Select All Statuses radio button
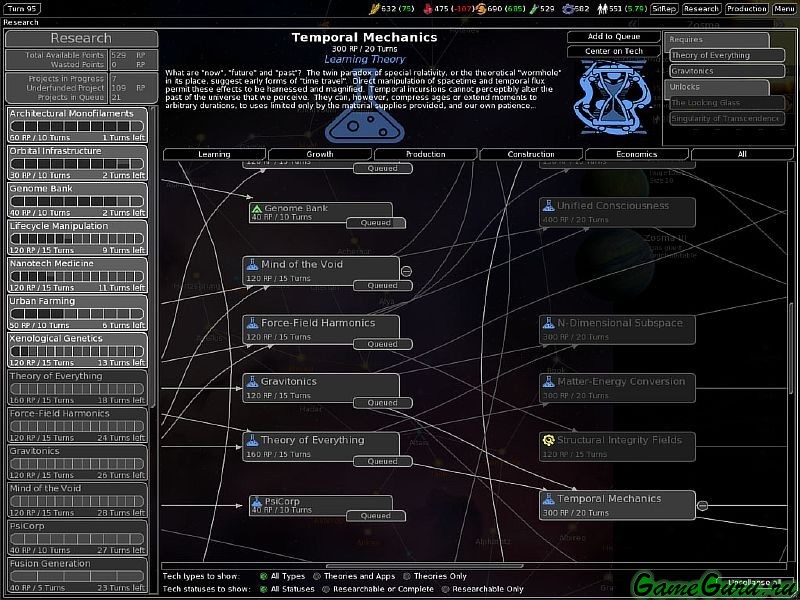 [263, 589]
